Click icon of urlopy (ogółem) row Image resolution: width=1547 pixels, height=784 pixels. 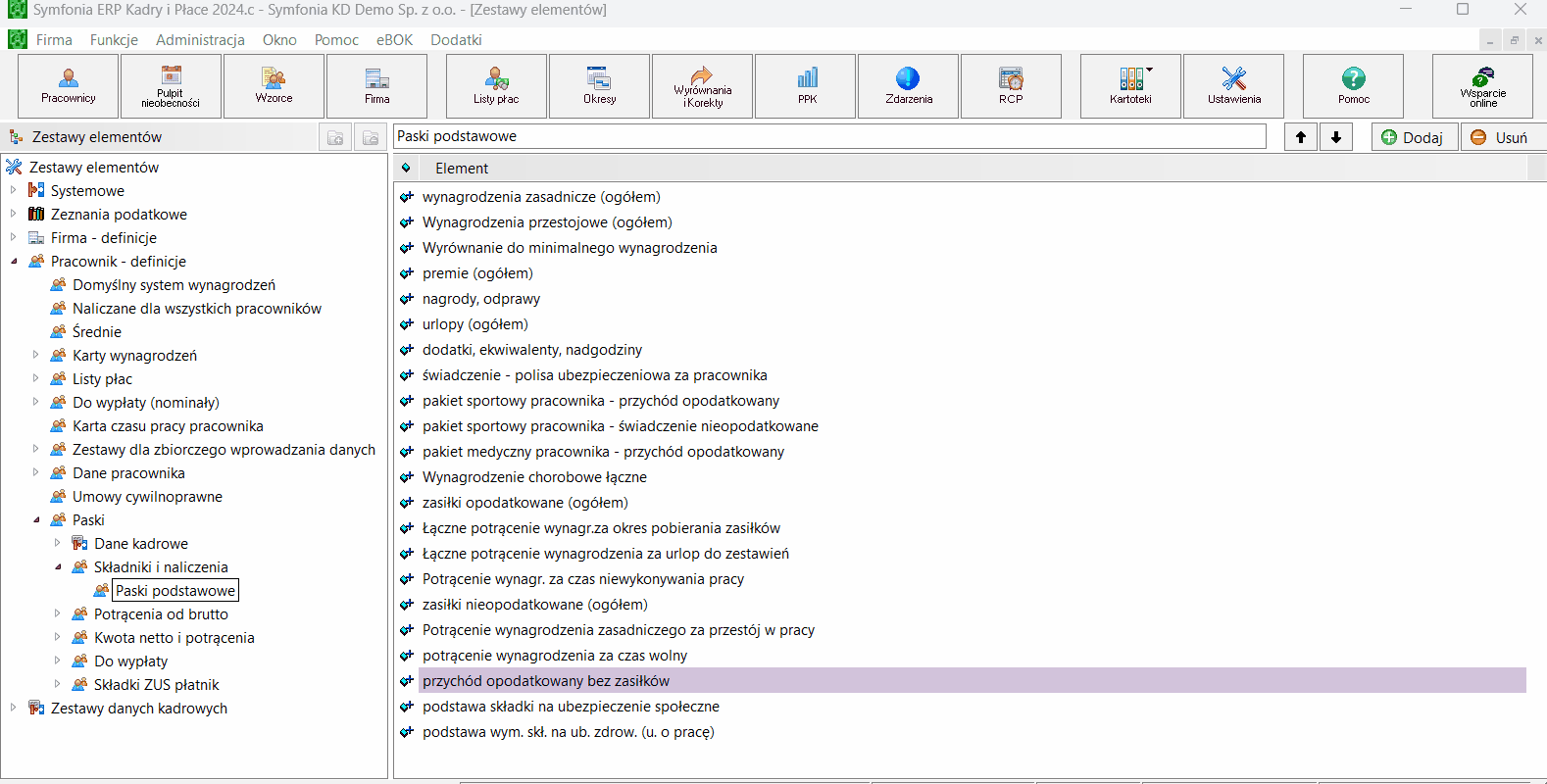click(x=407, y=324)
